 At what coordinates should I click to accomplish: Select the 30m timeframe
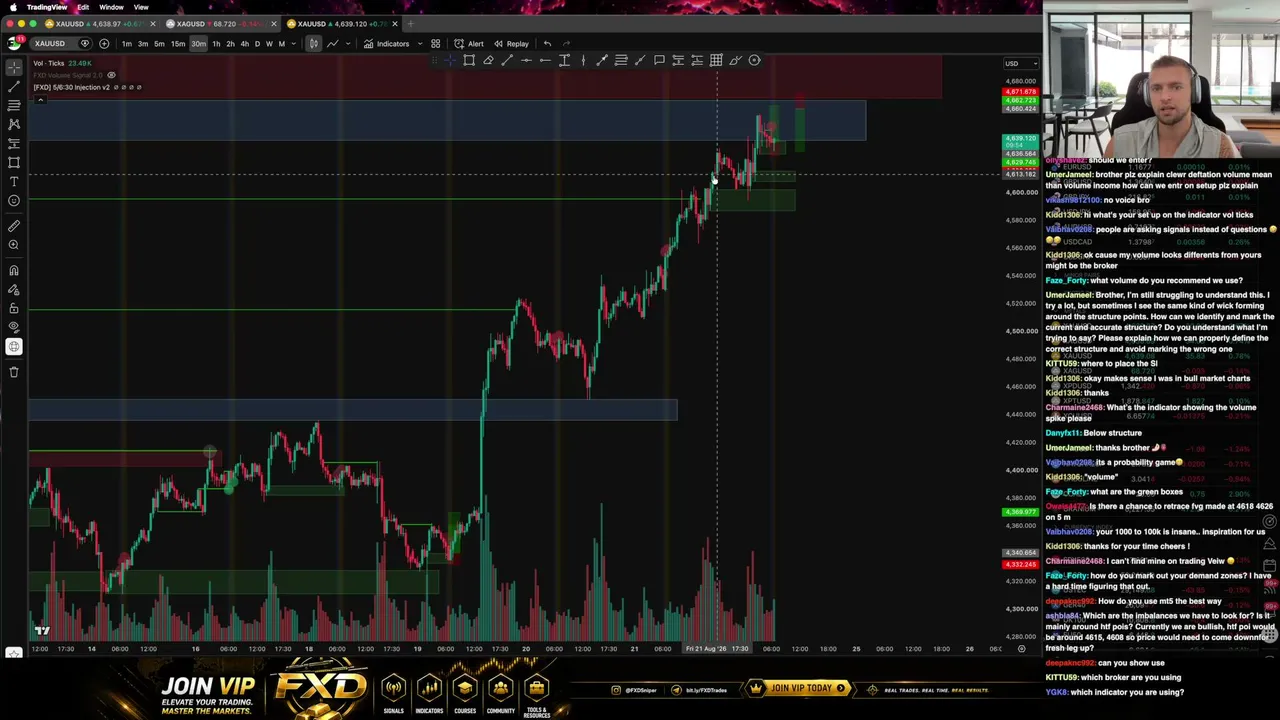point(198,43)
